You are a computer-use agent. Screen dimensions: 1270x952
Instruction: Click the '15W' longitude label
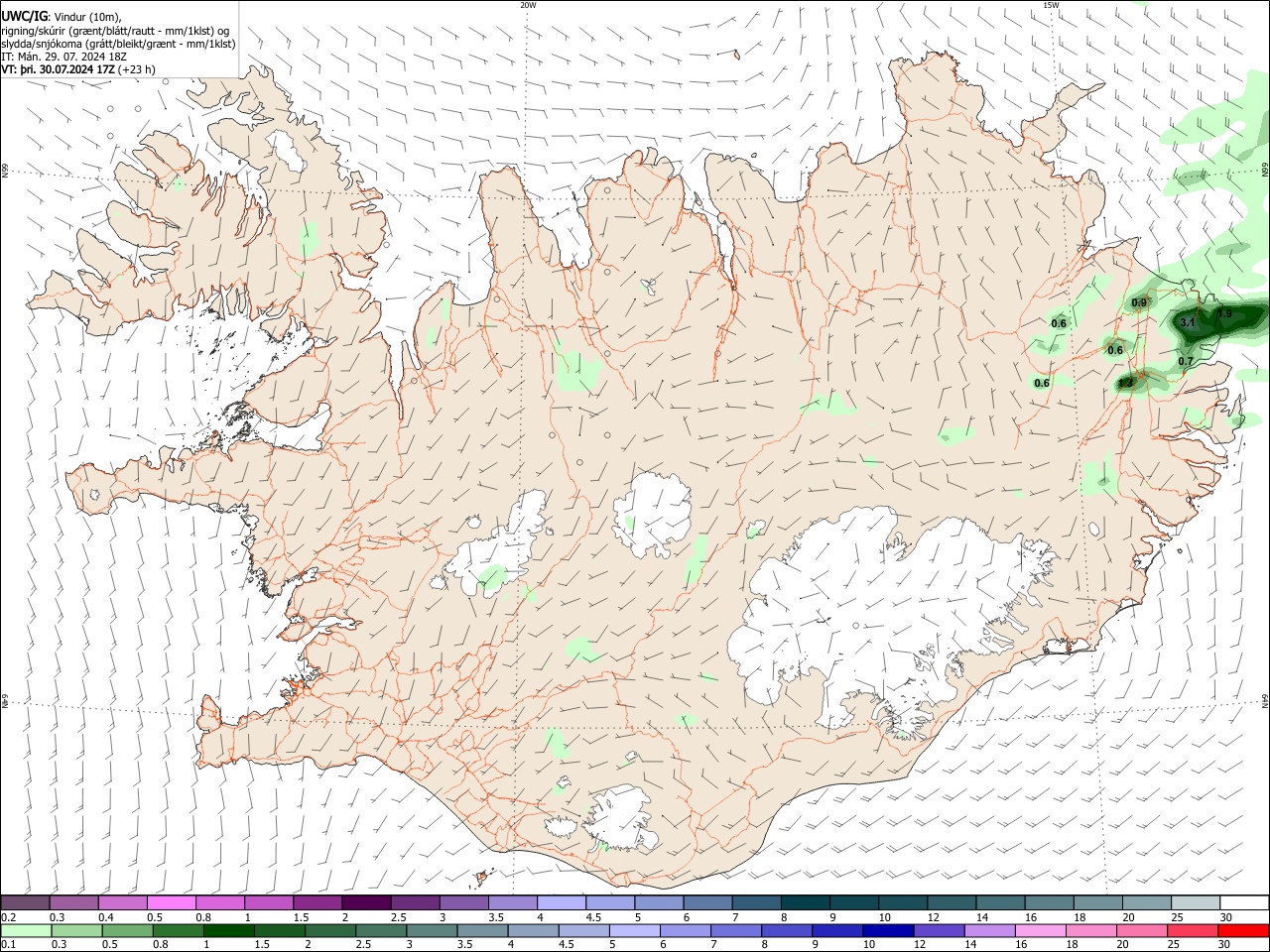pyautogui.click(x=1051, y=5)
